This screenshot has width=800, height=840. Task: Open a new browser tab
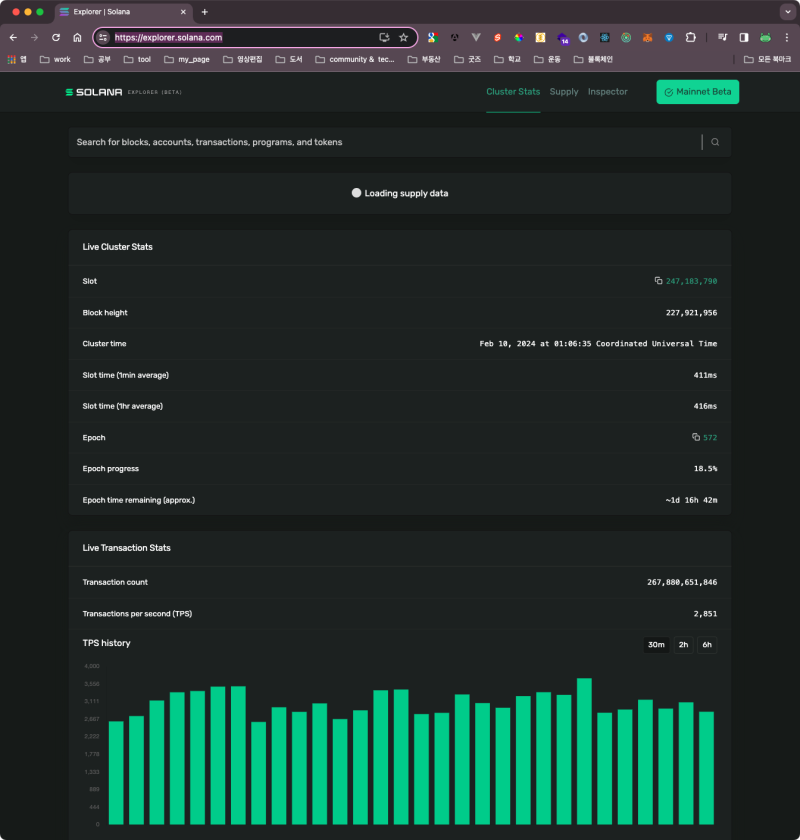point(205,12)
